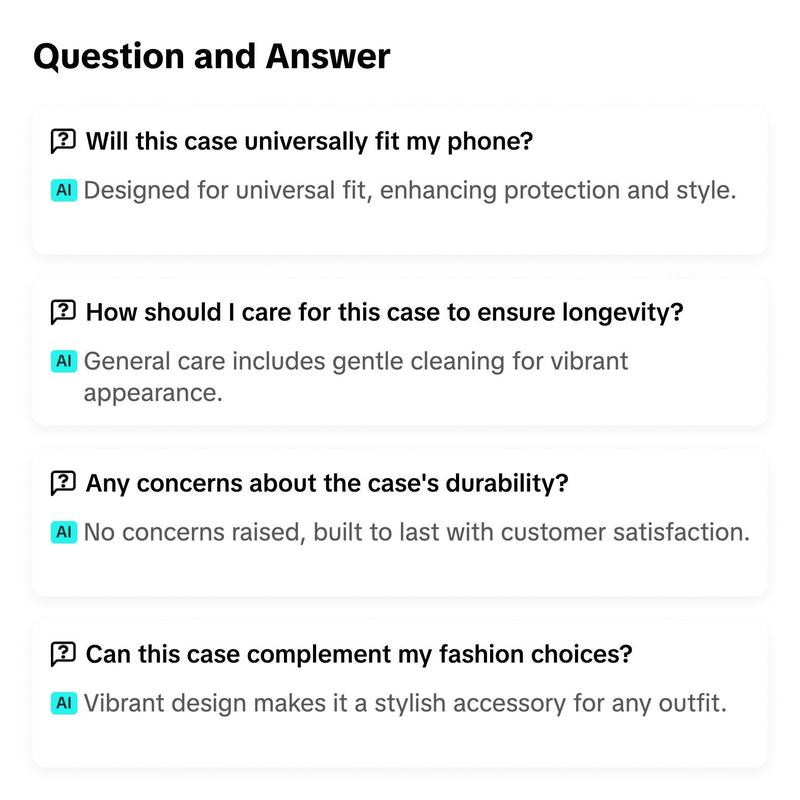800x800 pixels.
Task: Click empty space in the durability question card
Action: coord(399,570)
